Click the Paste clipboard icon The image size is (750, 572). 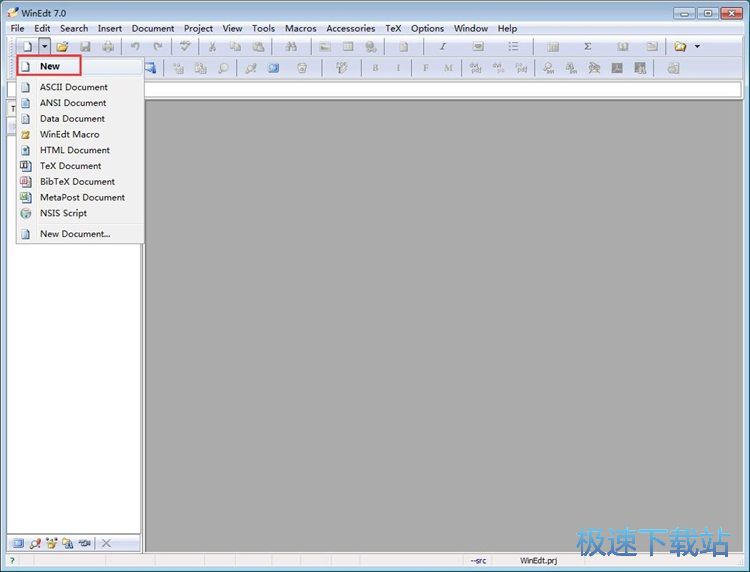tap(258, 46)
